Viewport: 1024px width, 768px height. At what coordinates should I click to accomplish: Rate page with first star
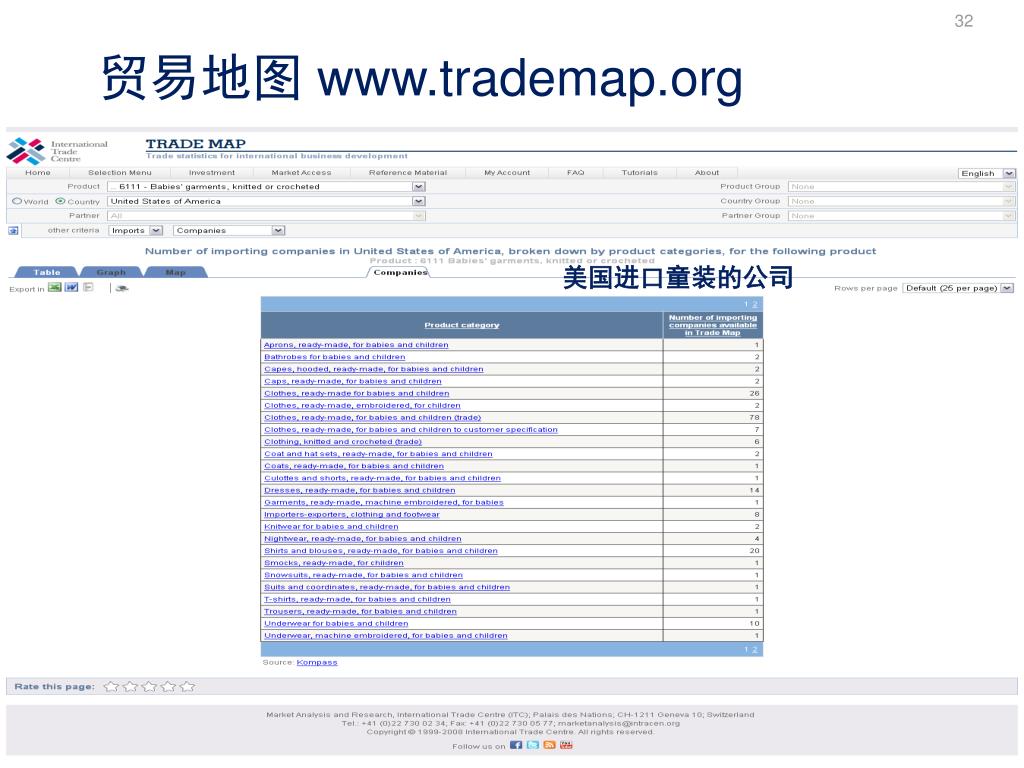pos(111,686)
